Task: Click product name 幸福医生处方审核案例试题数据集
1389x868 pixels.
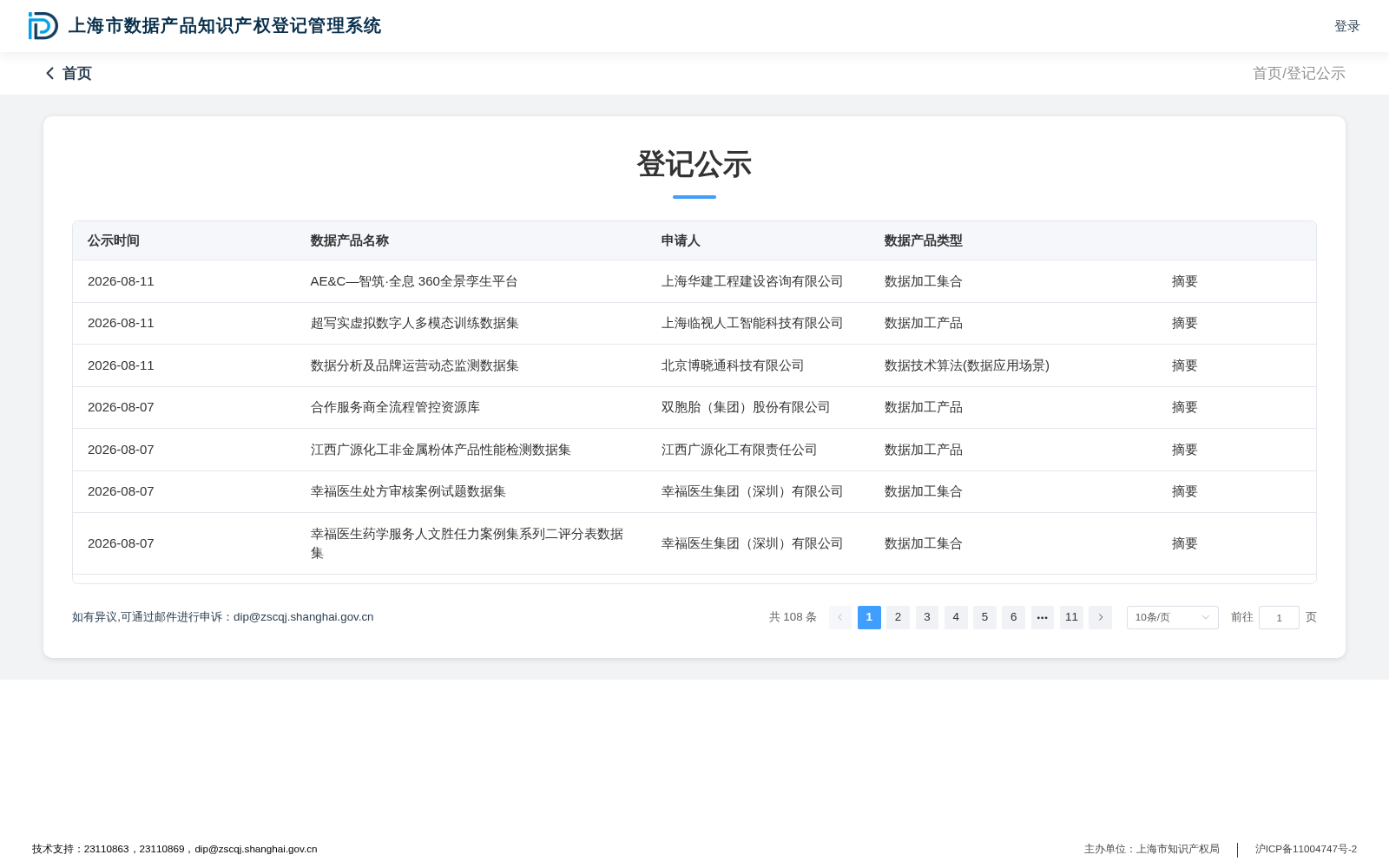Action: click(x=408, y=491)
